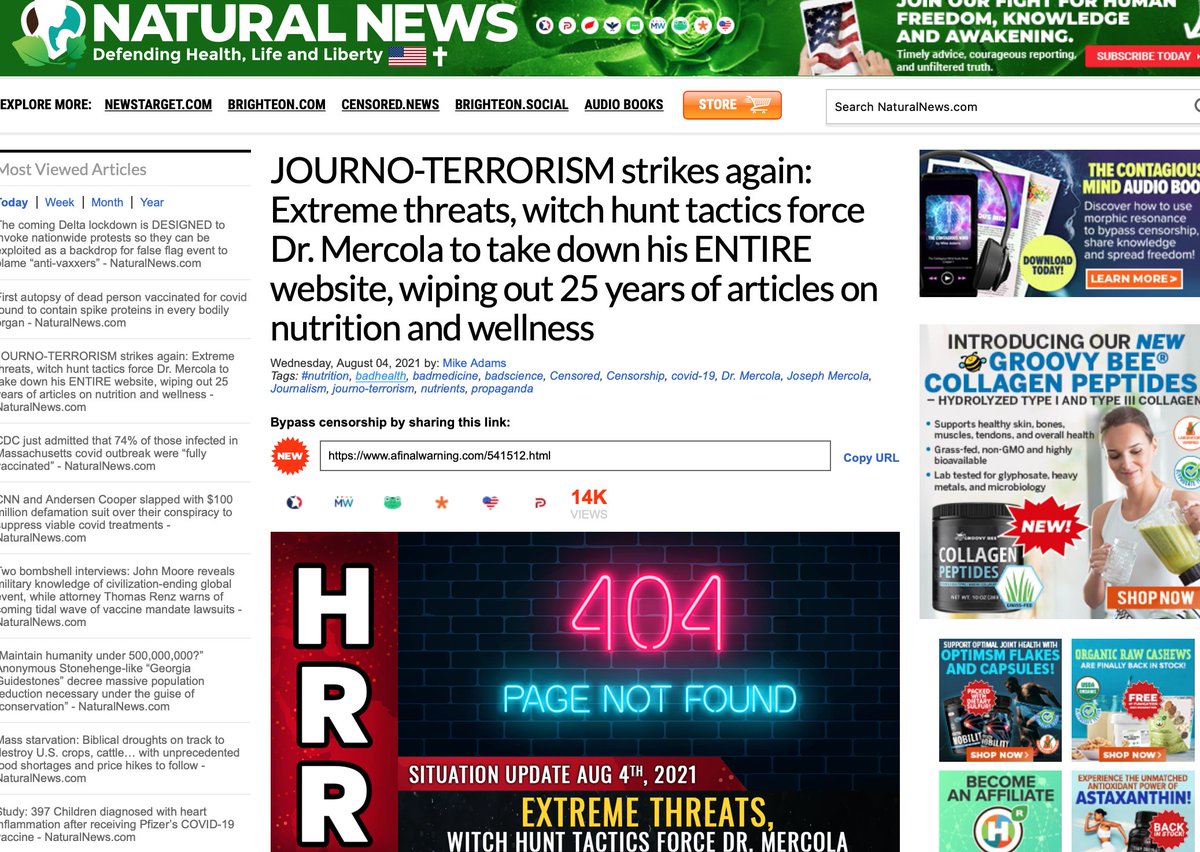Open Two bombshell interviews John Moore article
This screenshot has width=1200, height=852.
click(x=120, y=596)
